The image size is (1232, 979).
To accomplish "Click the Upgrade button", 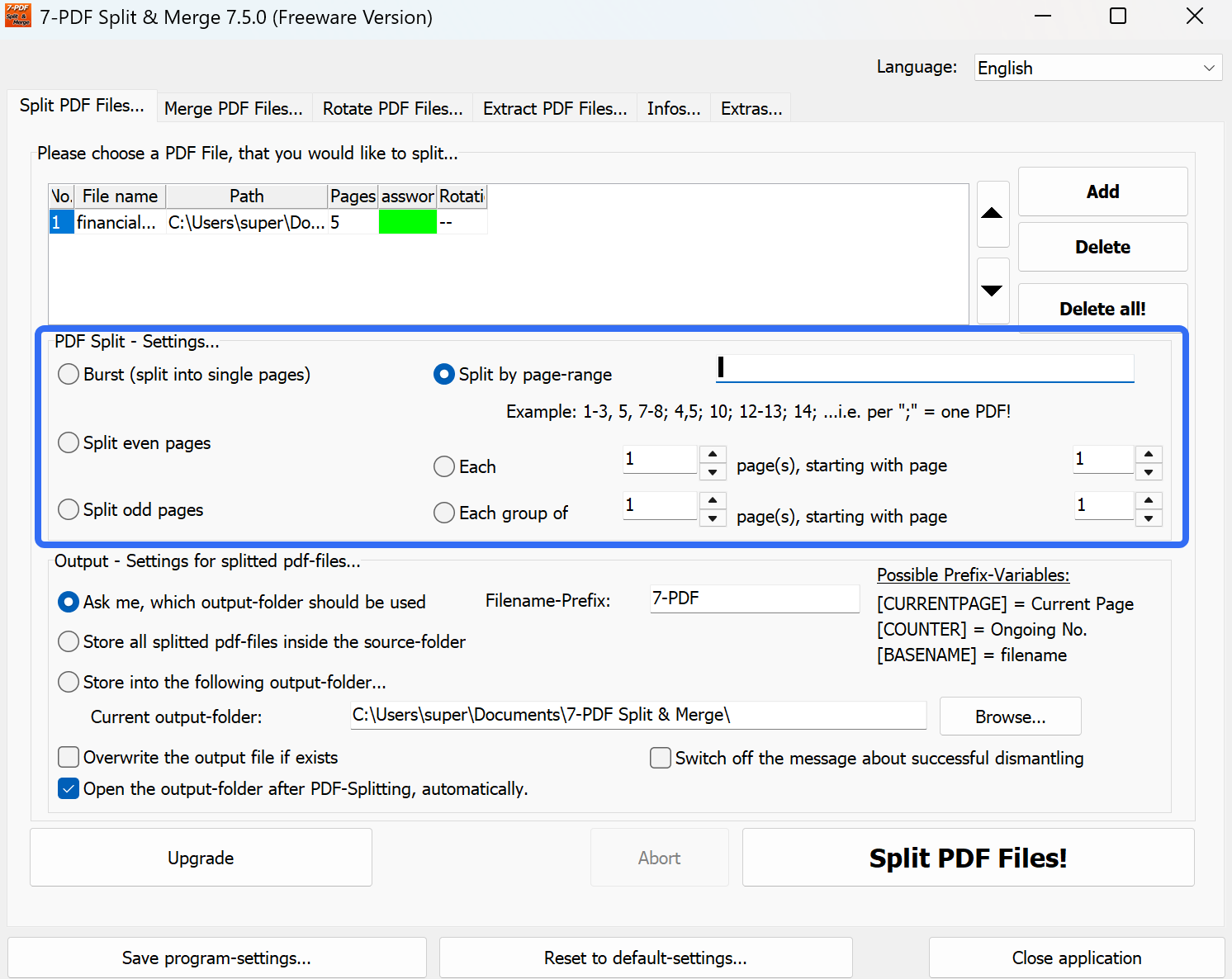I will (x=201, y=858).
